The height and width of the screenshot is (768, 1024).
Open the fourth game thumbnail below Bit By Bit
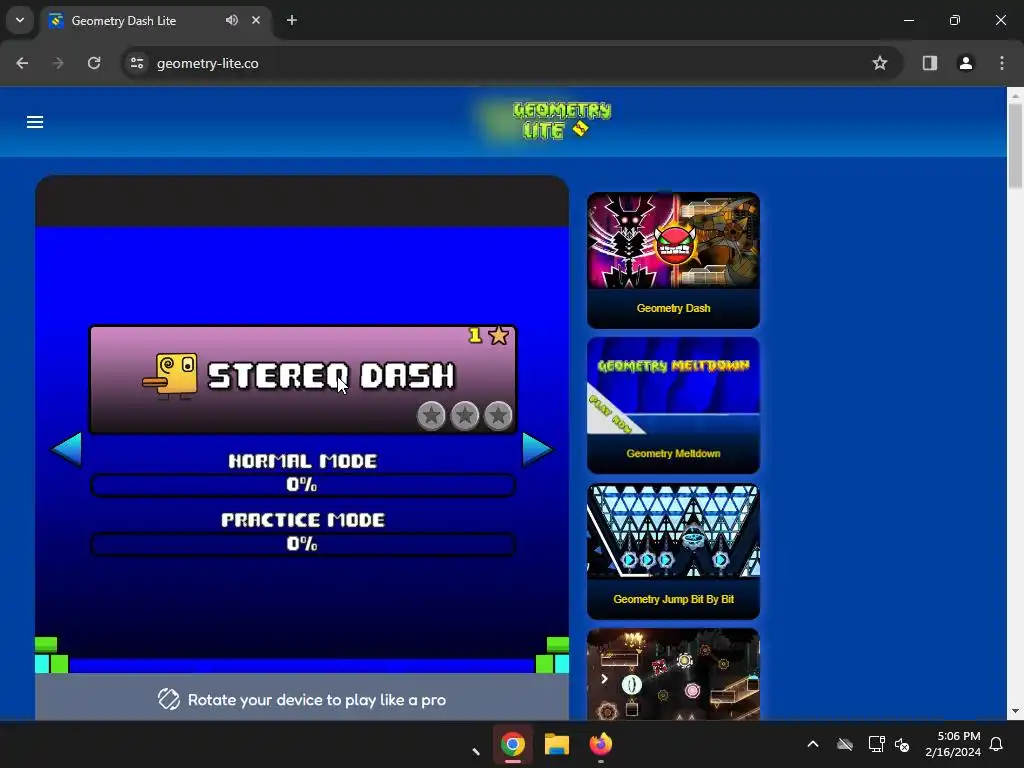673,675
